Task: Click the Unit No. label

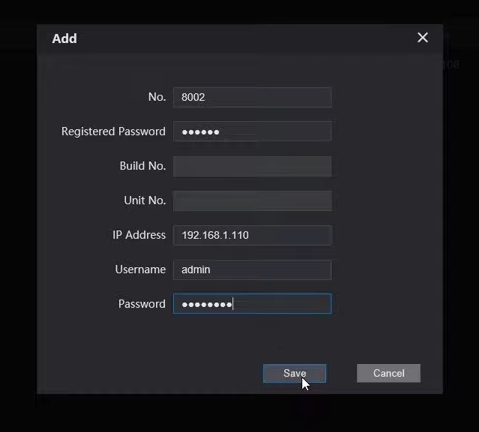Action: 145,200
